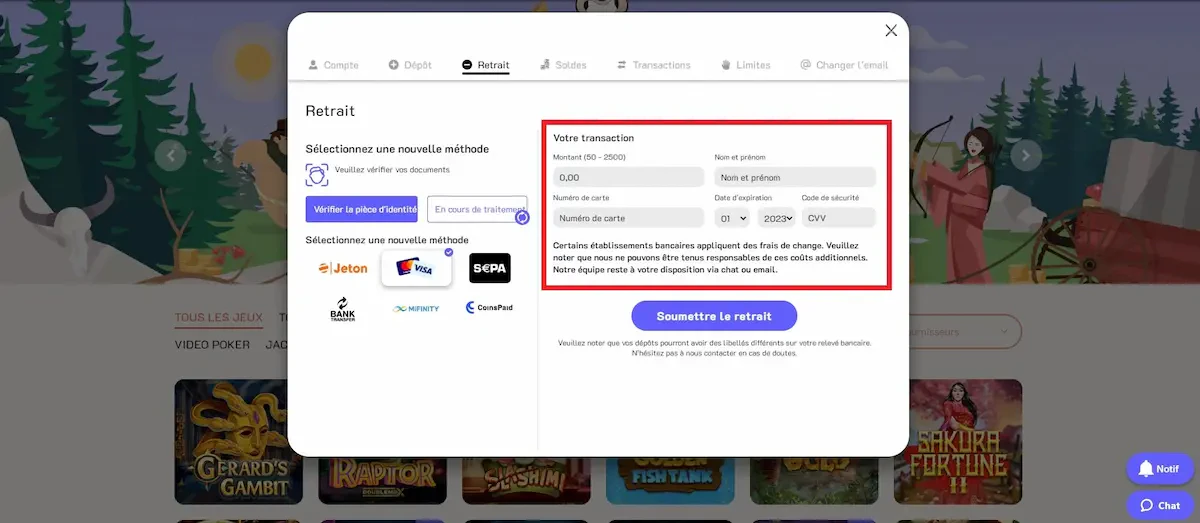Click the Montant amount input field

628,177
